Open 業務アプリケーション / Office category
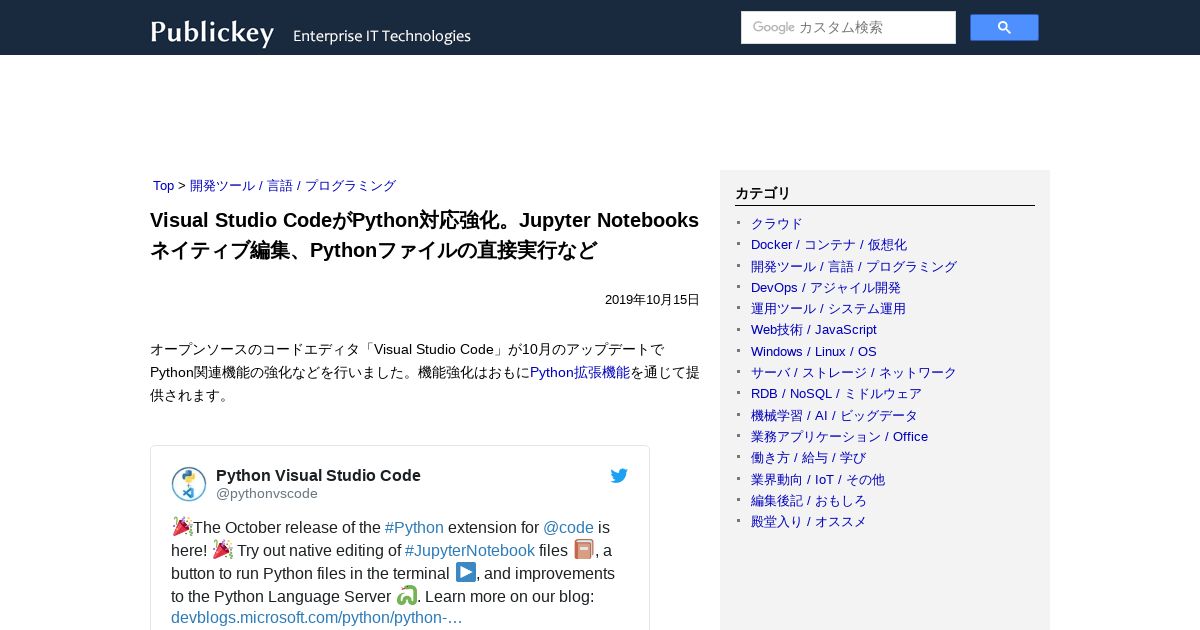Image resolution: width=1200 pixels, height=630 pixels. [839, 437]
